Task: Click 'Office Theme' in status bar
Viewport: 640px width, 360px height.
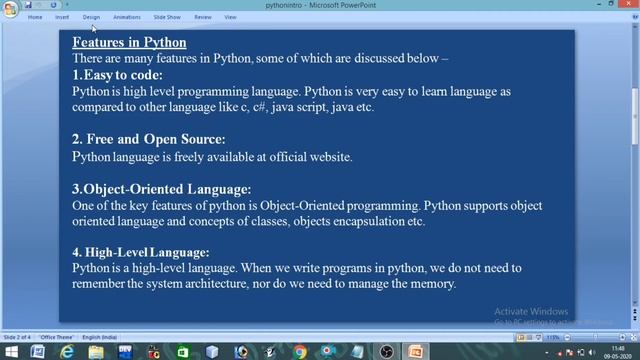Action: (x=57, y=338)
